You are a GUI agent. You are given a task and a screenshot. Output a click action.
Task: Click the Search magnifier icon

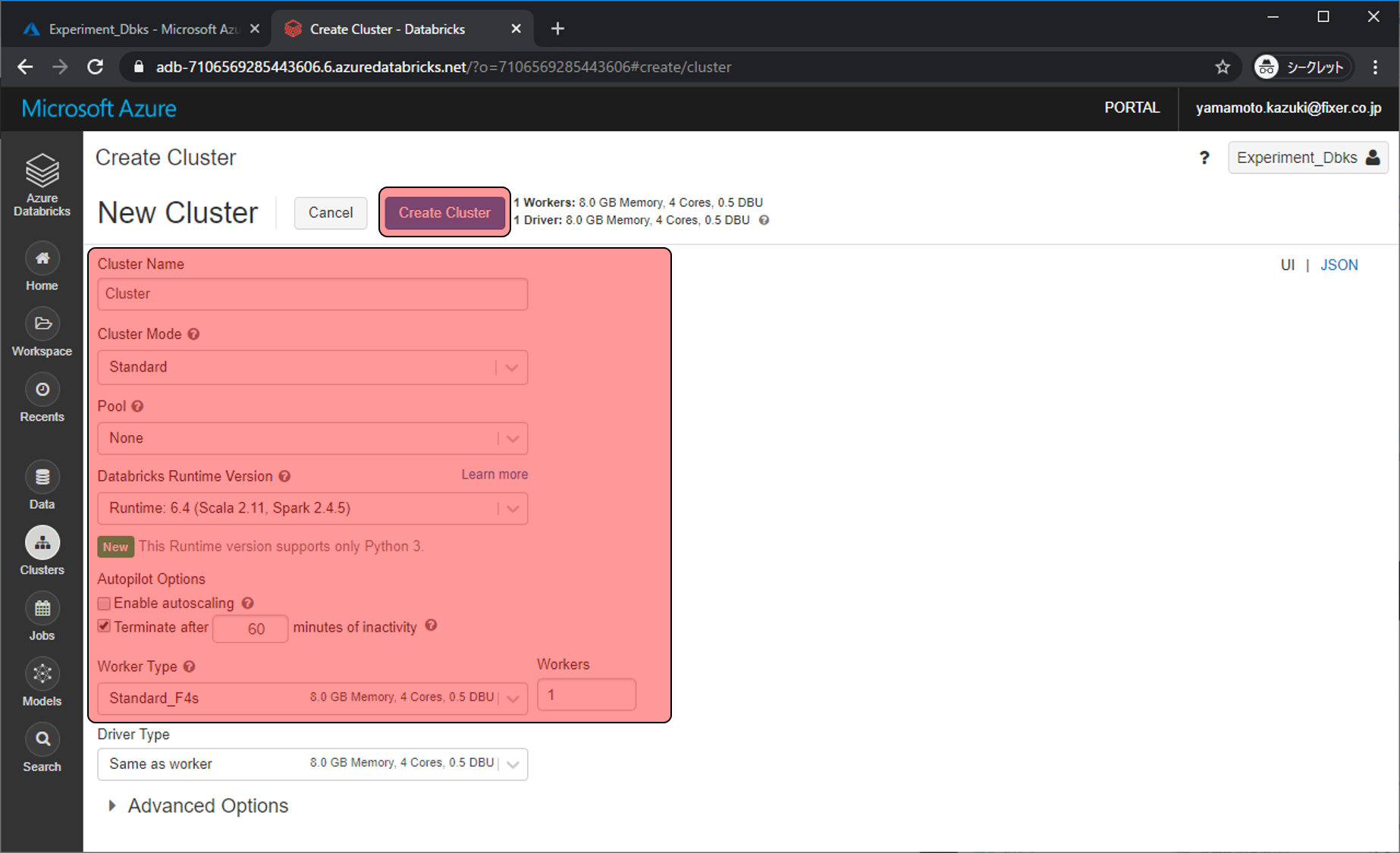(x=42, y=739)
